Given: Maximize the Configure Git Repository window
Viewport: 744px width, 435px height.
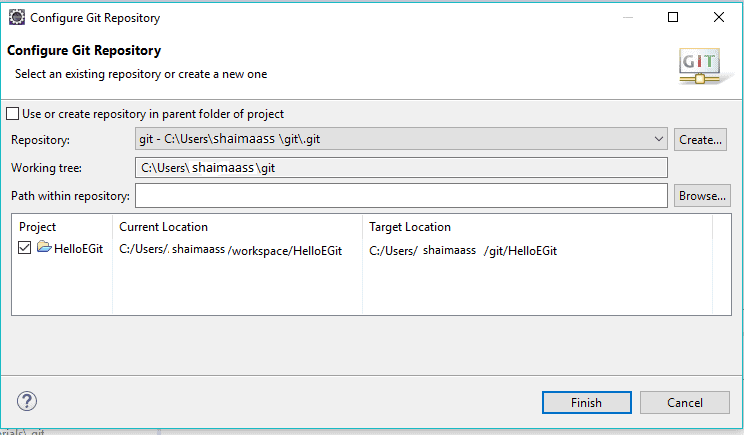Looking at the screenshot, I should pyautogui.click(x=673, y=17).
